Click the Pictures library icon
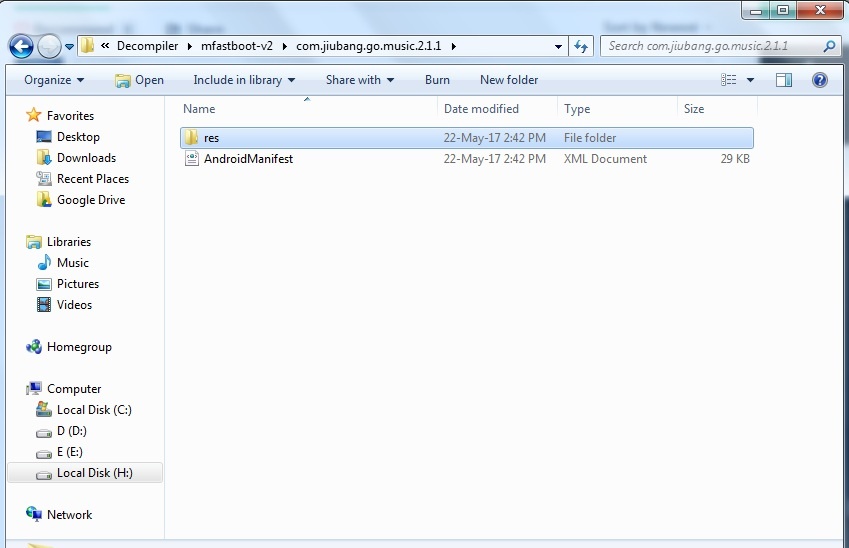This screenshot has width=849, height=548. [x=44, y=284]
